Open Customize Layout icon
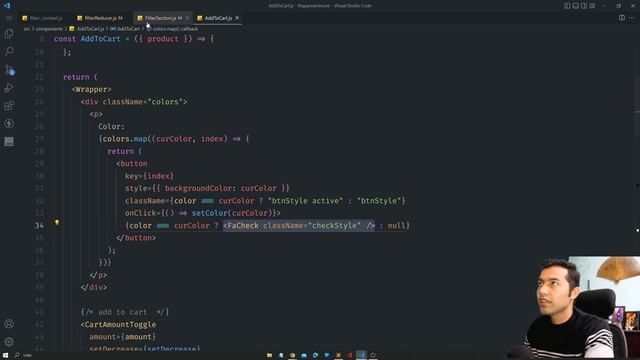 [x=592, y=6]
